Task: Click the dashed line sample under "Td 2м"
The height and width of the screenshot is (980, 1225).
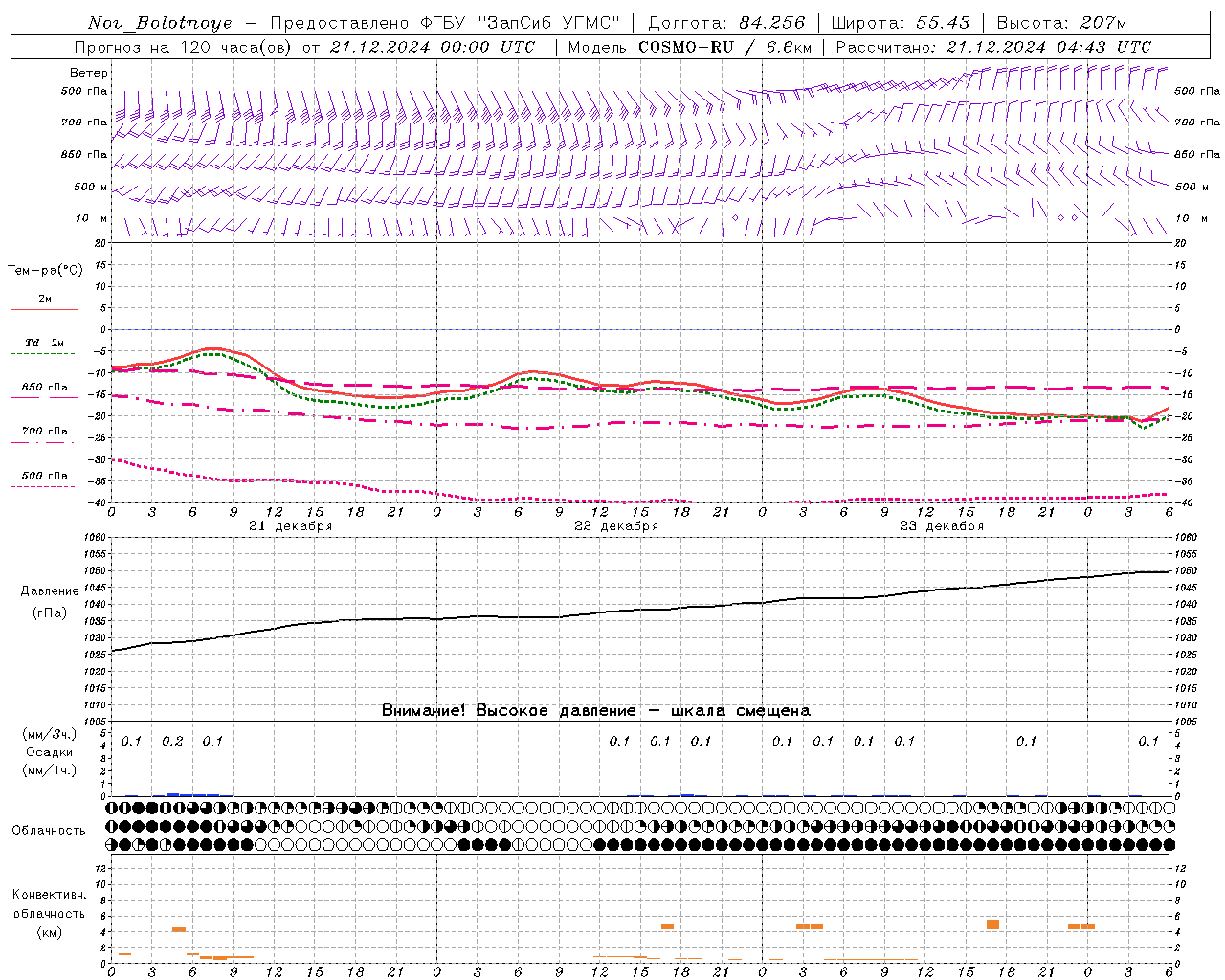Action: click(43, 354)
